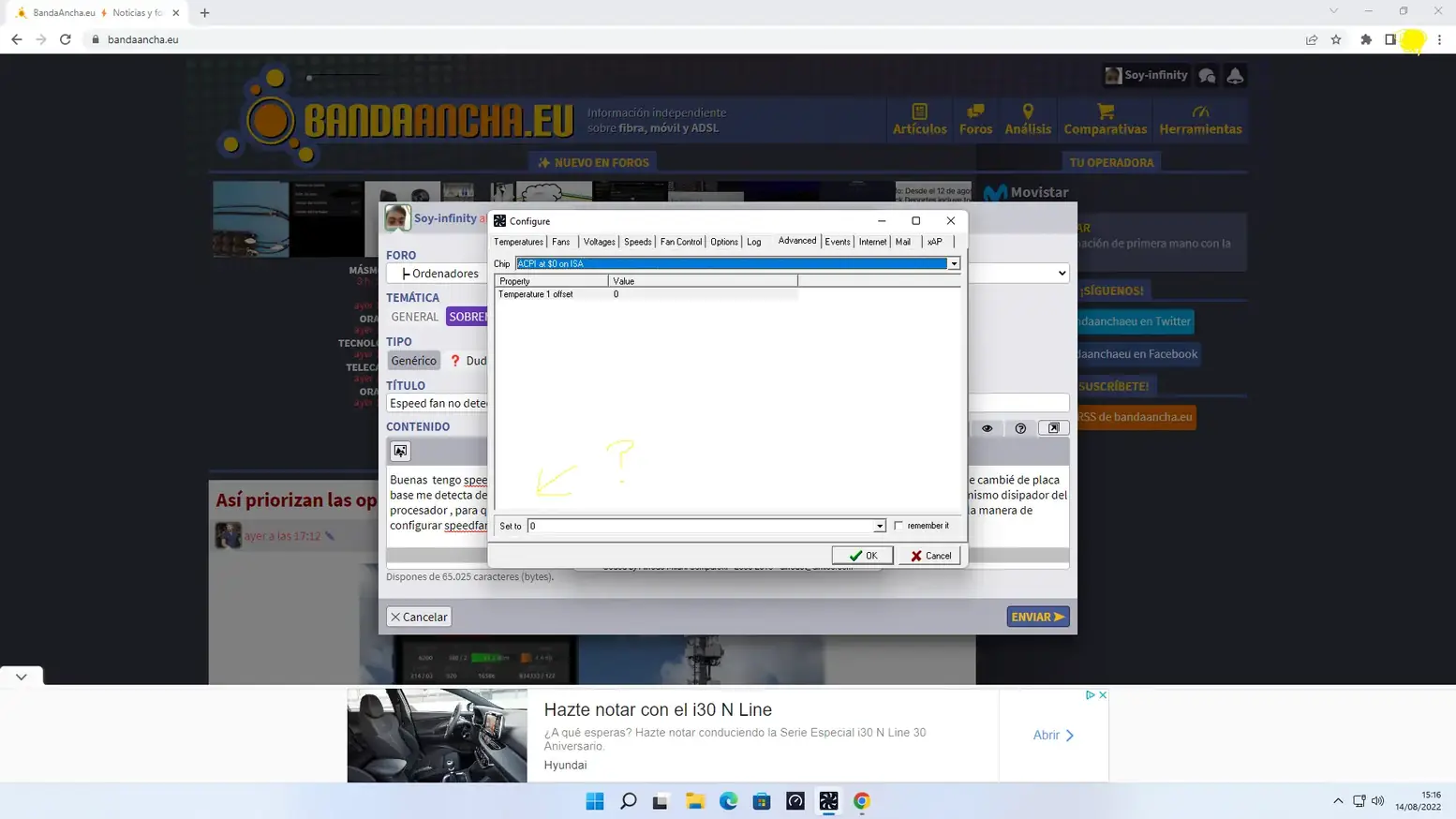Image resolution: width=1456 pixels, height=819 pixels.
Task: Open the Options tab
Action: click(724, 242)
